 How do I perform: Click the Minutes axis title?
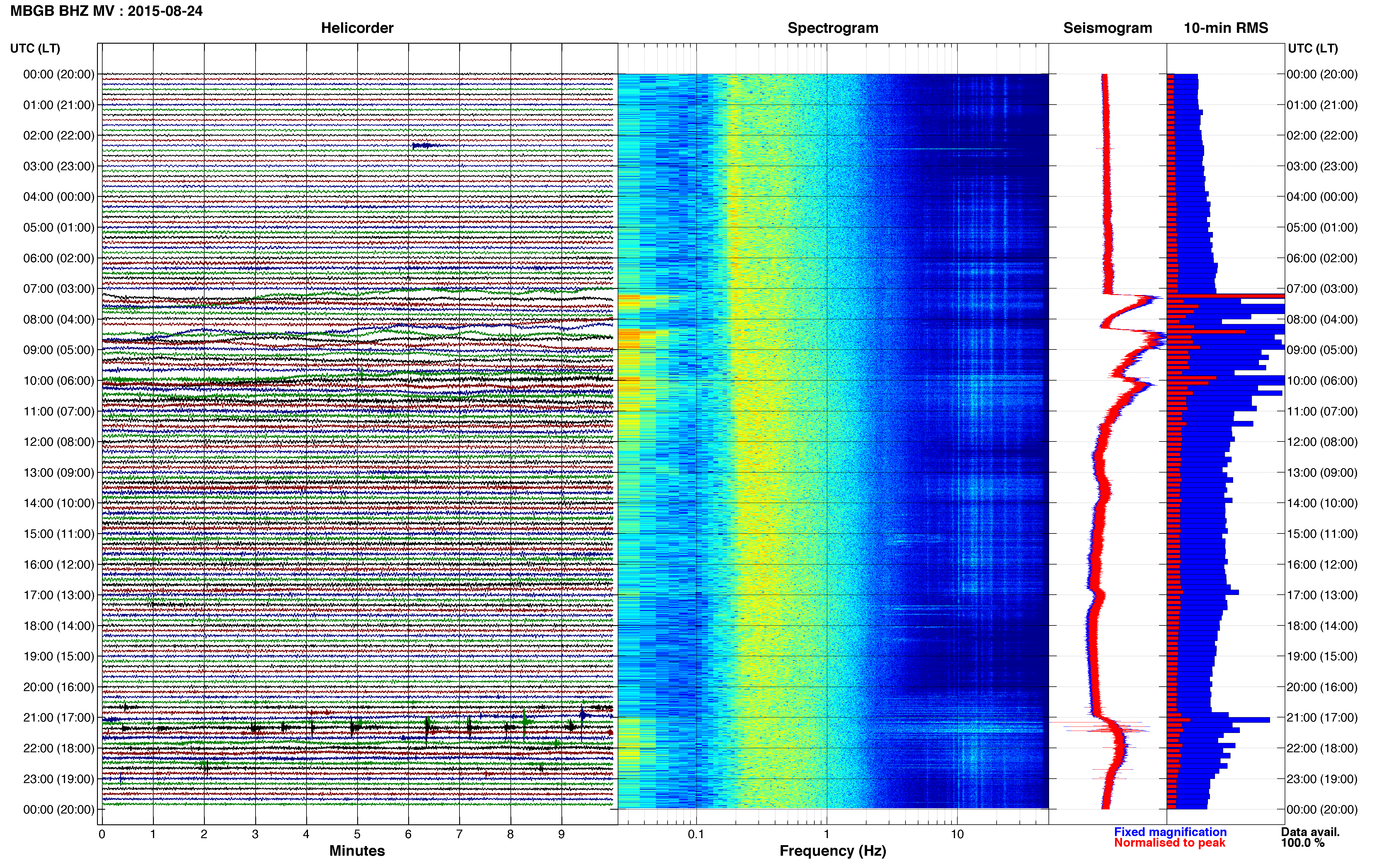click(357, 851)
